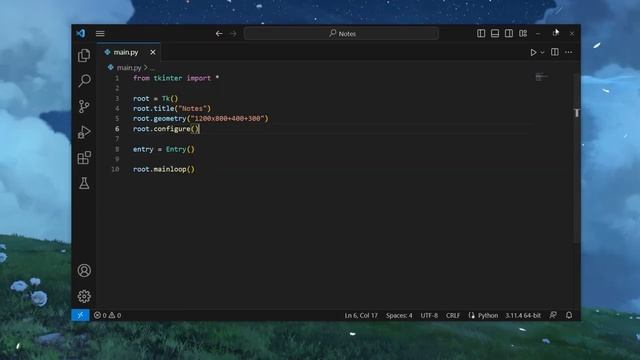Toggle the primary side bar layout icon

[481, 33]
